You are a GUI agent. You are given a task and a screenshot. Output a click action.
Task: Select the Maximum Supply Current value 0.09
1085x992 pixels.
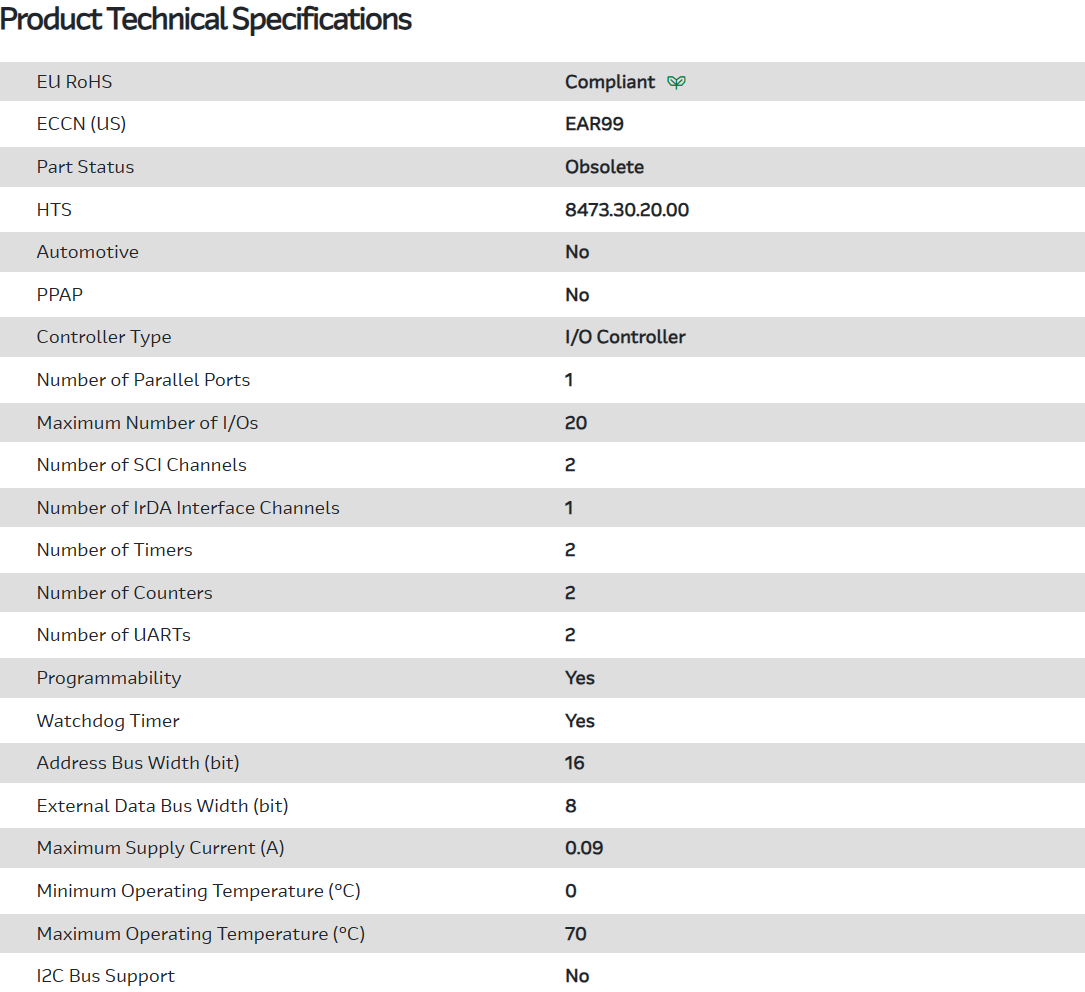click(x=584, y=848)
